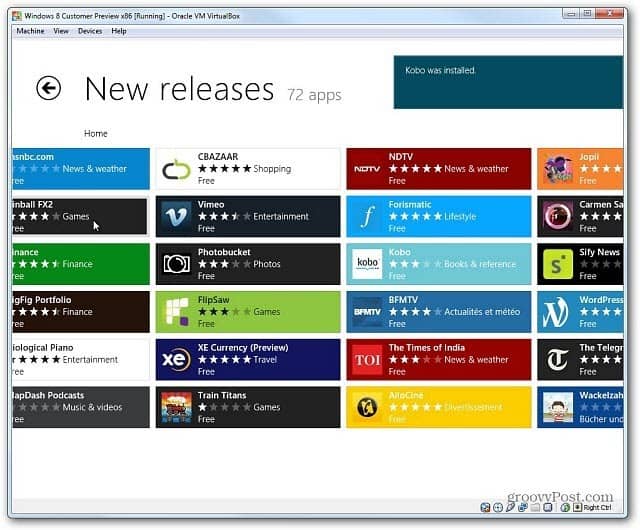Screen dimensions: 640x530
Task: Open the Forismatic f icon
Action: pyautogui.click(x=367, y=216)
